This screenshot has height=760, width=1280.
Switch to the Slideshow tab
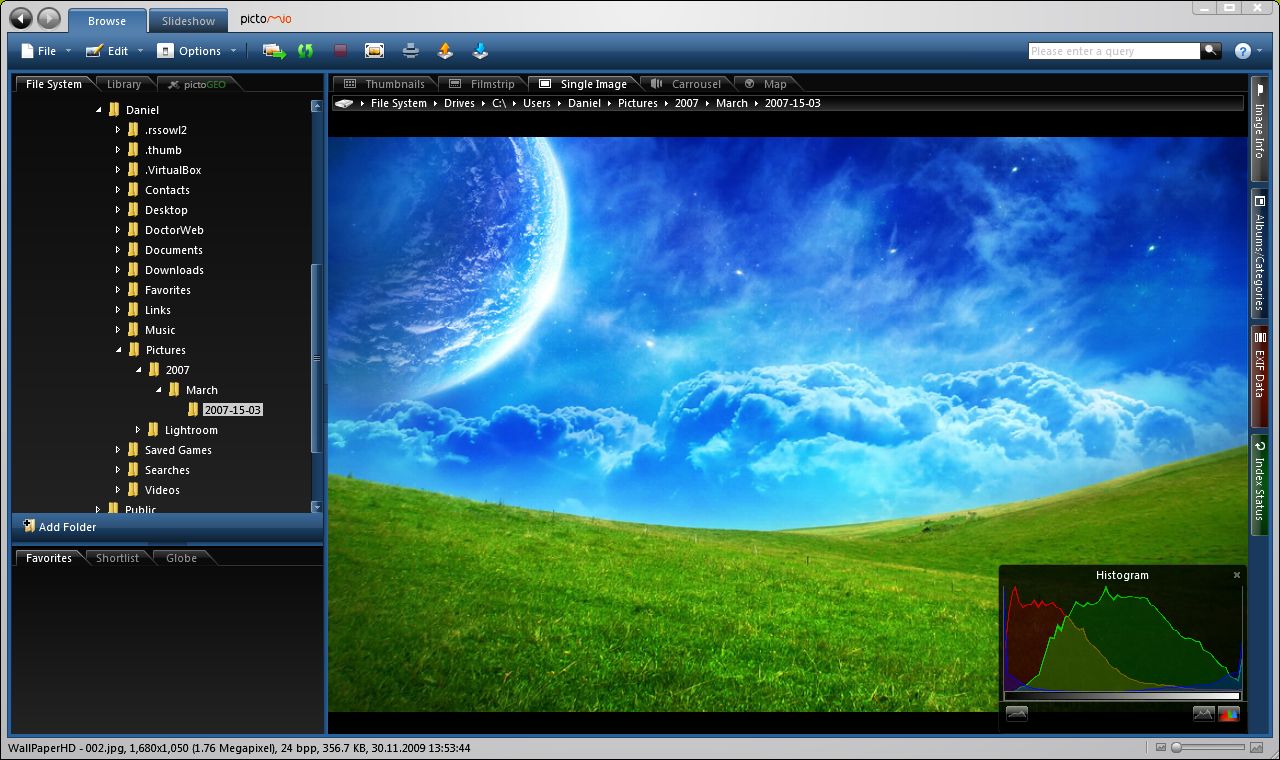point(188,20)
